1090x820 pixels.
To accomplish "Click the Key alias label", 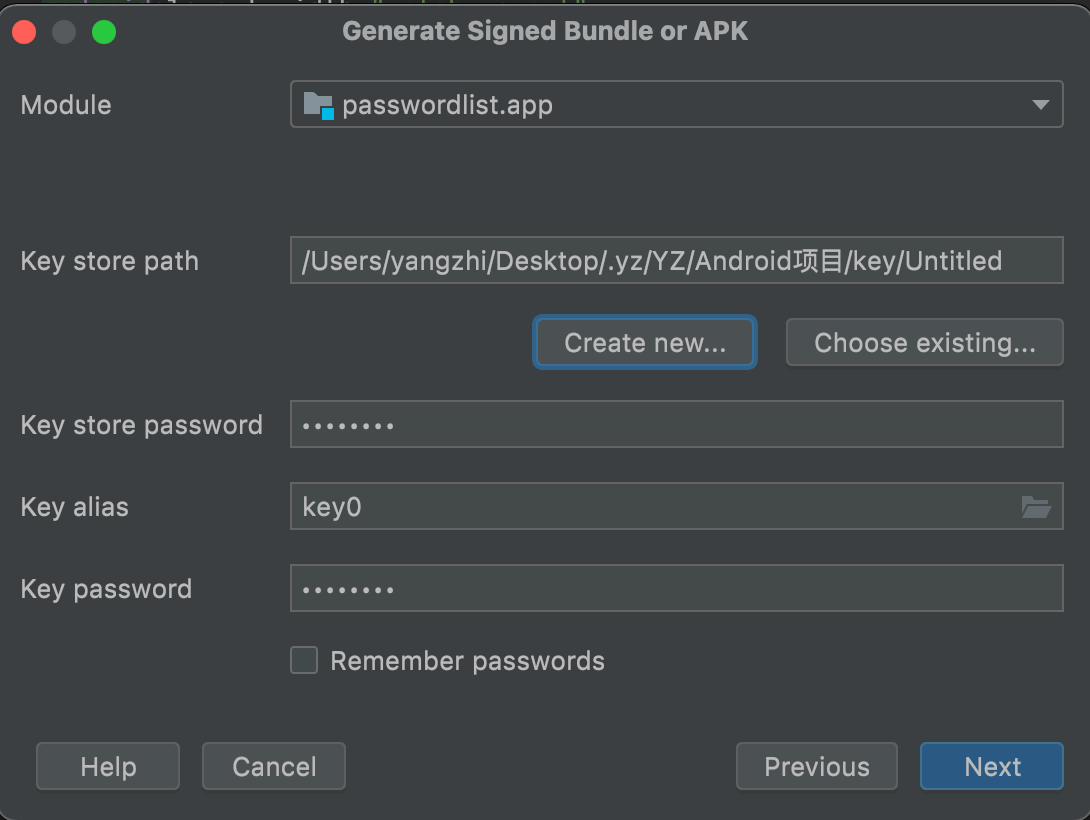I will pos(75,507).
